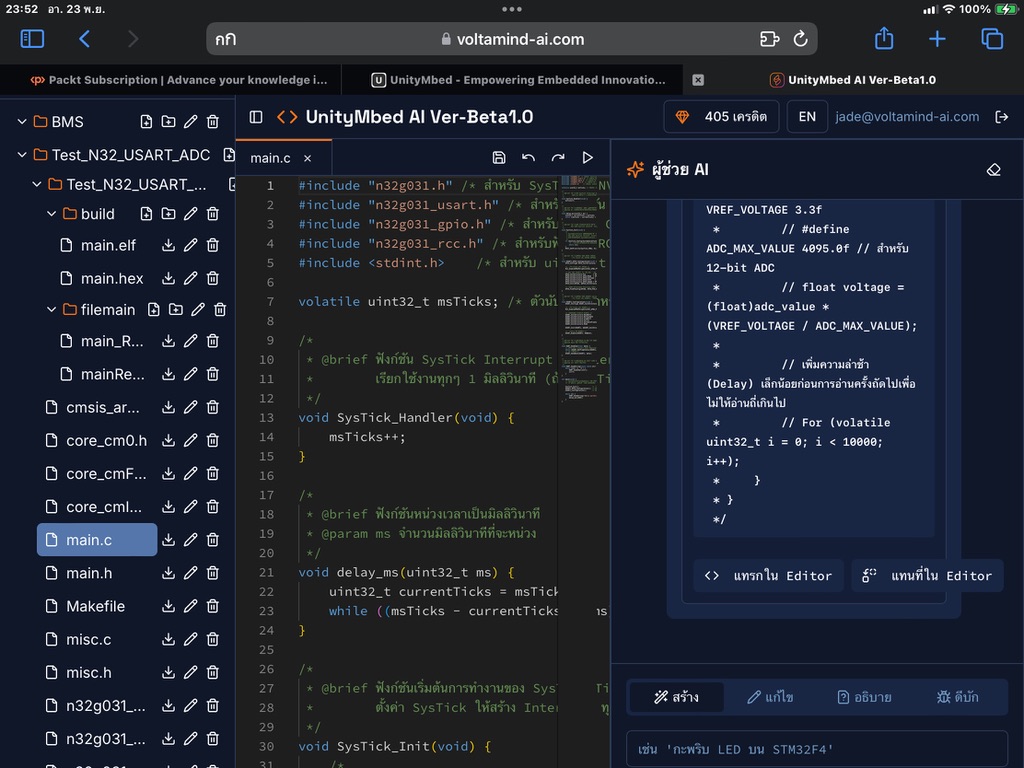
Task: Save main.c with the save icon
Action: pos(499,157)
